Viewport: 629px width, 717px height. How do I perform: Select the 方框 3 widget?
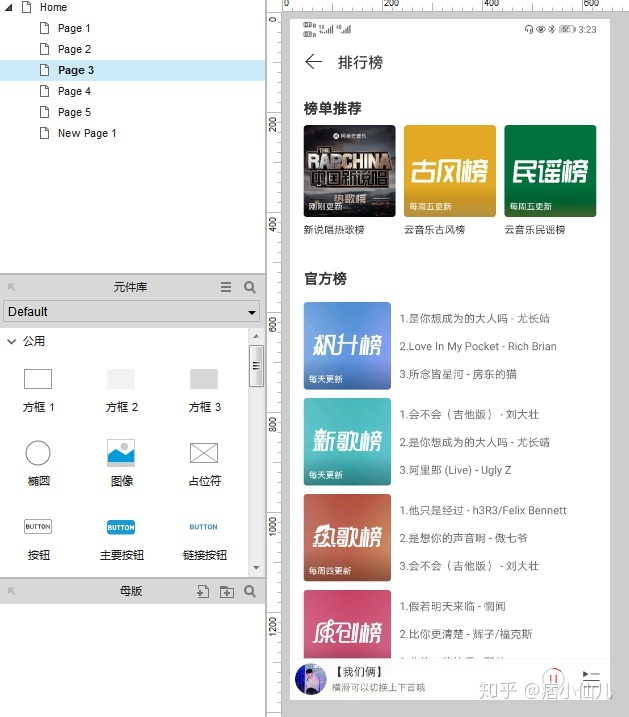coord(204,390)
